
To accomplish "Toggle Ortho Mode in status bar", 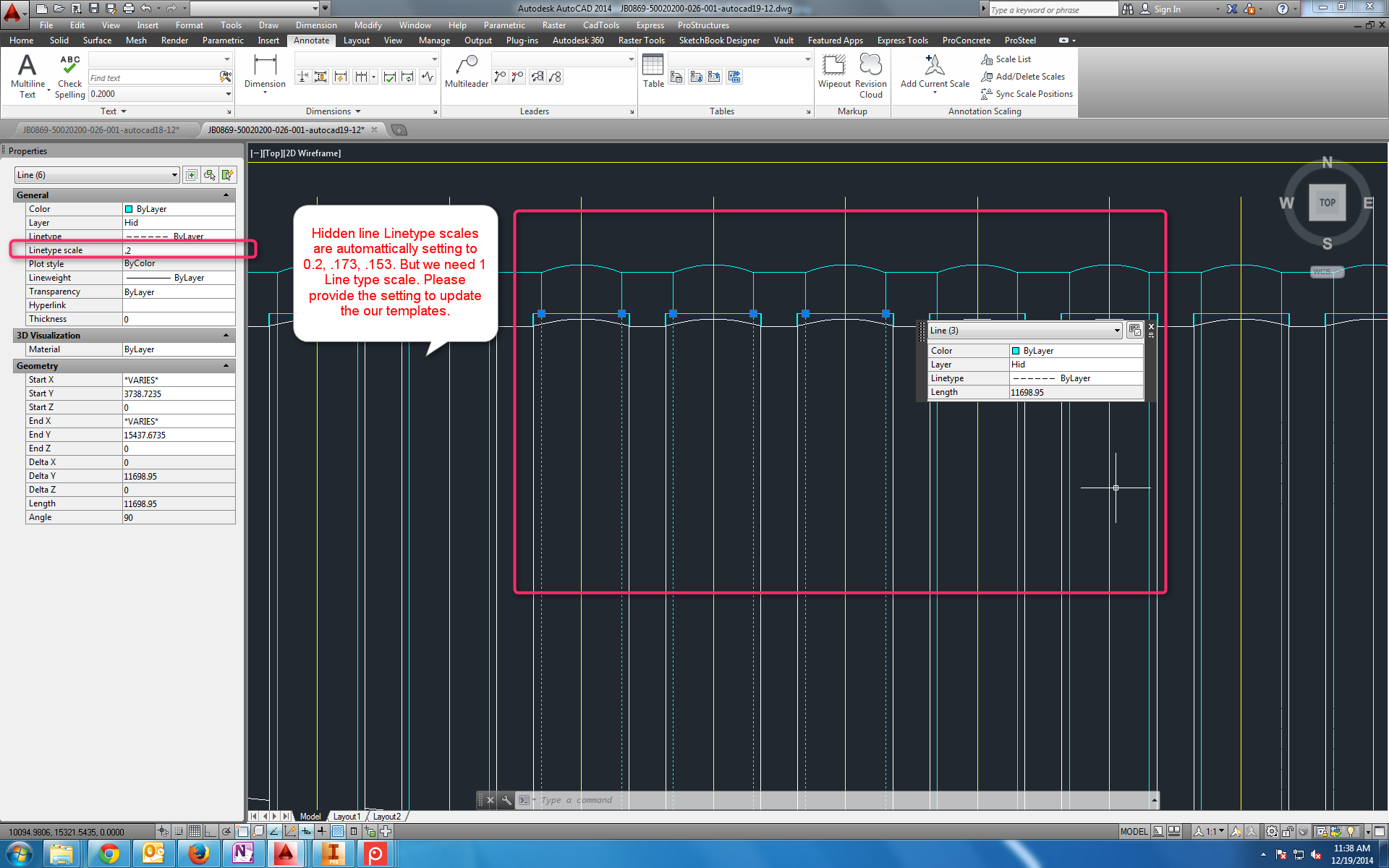I will click(x=210, y=831).
